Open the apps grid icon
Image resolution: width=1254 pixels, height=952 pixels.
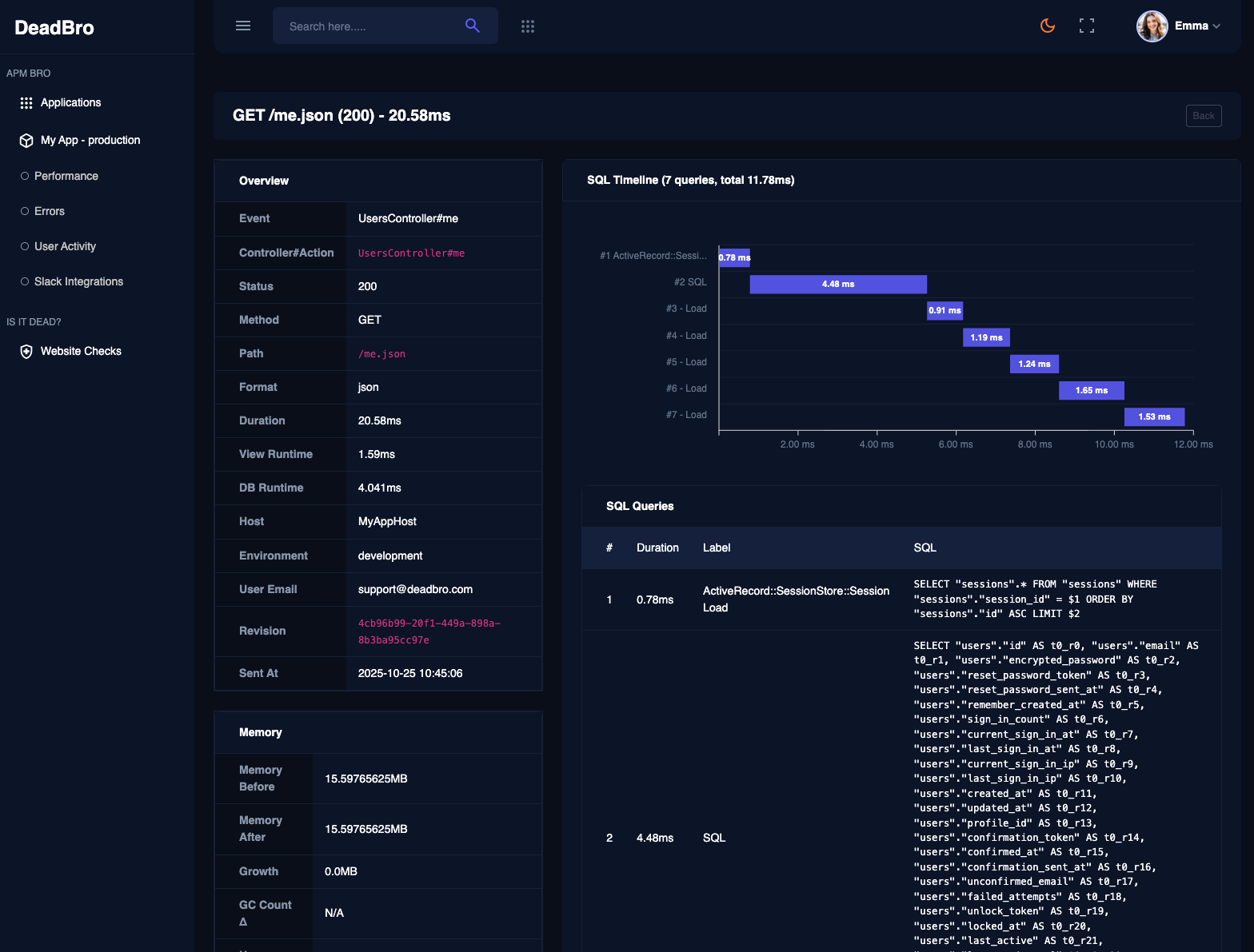click(x=527, y=26)
